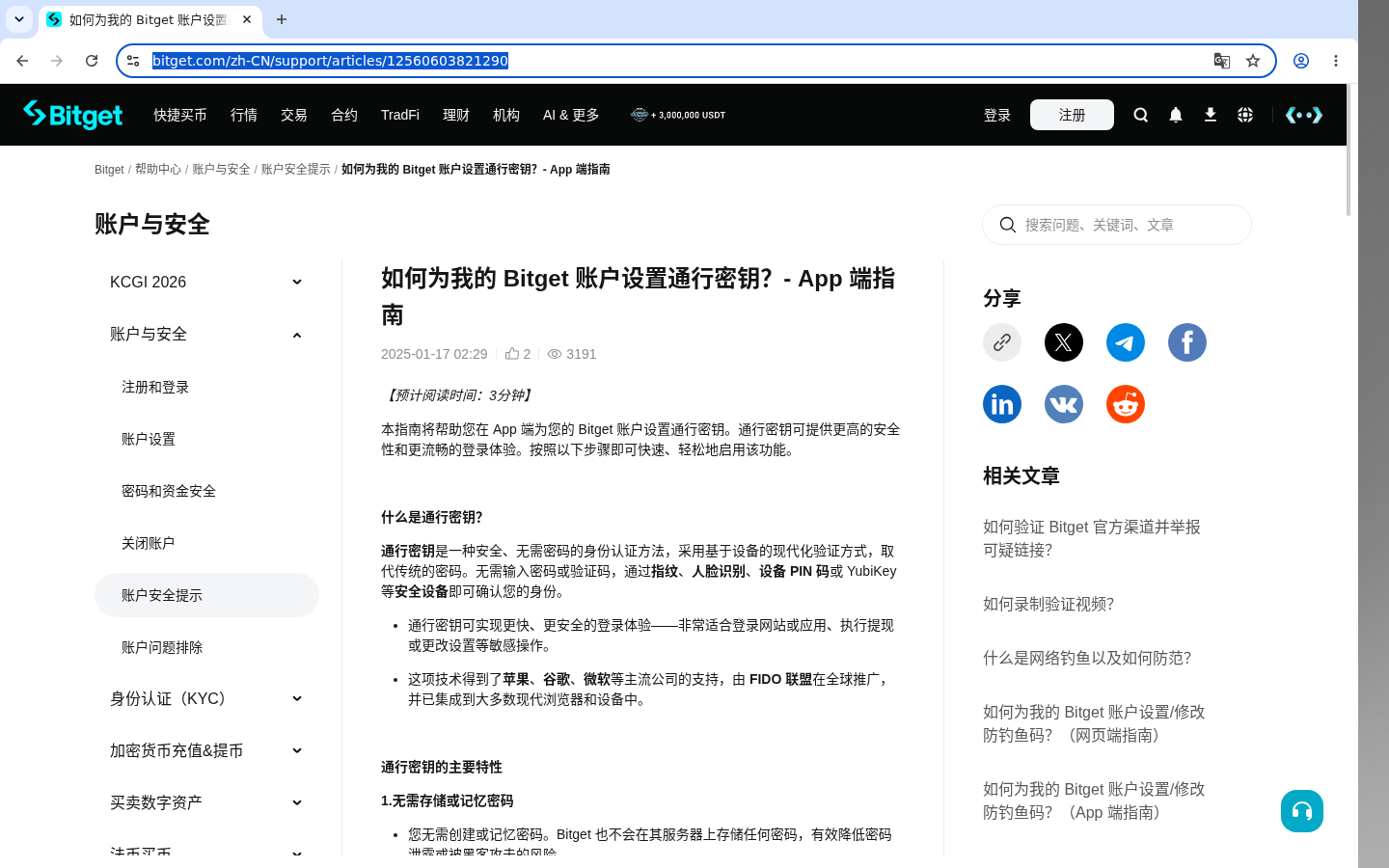Open 行情 menu
Image resolution: width=1389 pixels, height=868 pixels.
point(244,115)
